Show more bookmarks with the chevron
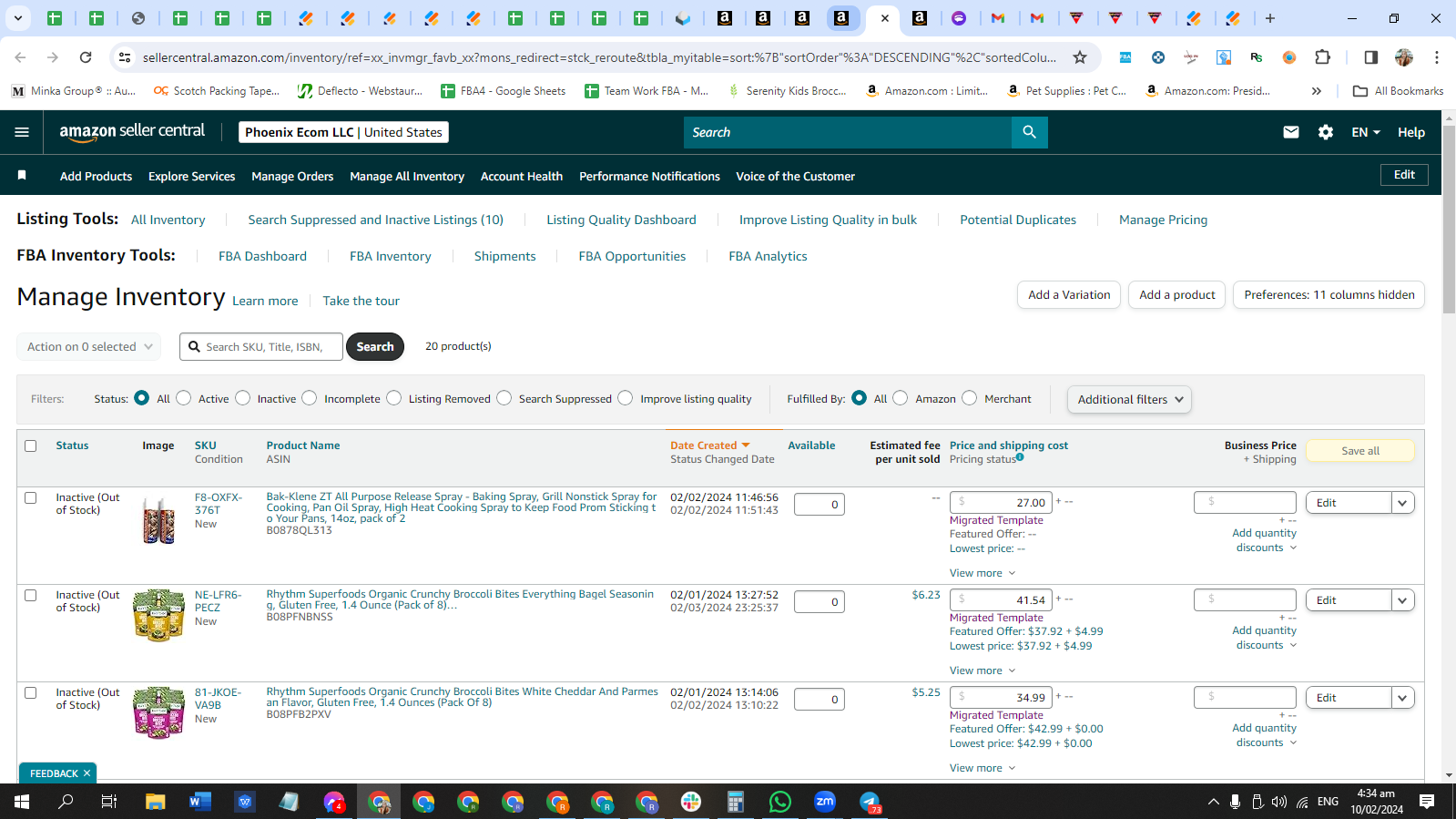The width and height of the screenshot is (1456, 819). (x=1317, y=91)
